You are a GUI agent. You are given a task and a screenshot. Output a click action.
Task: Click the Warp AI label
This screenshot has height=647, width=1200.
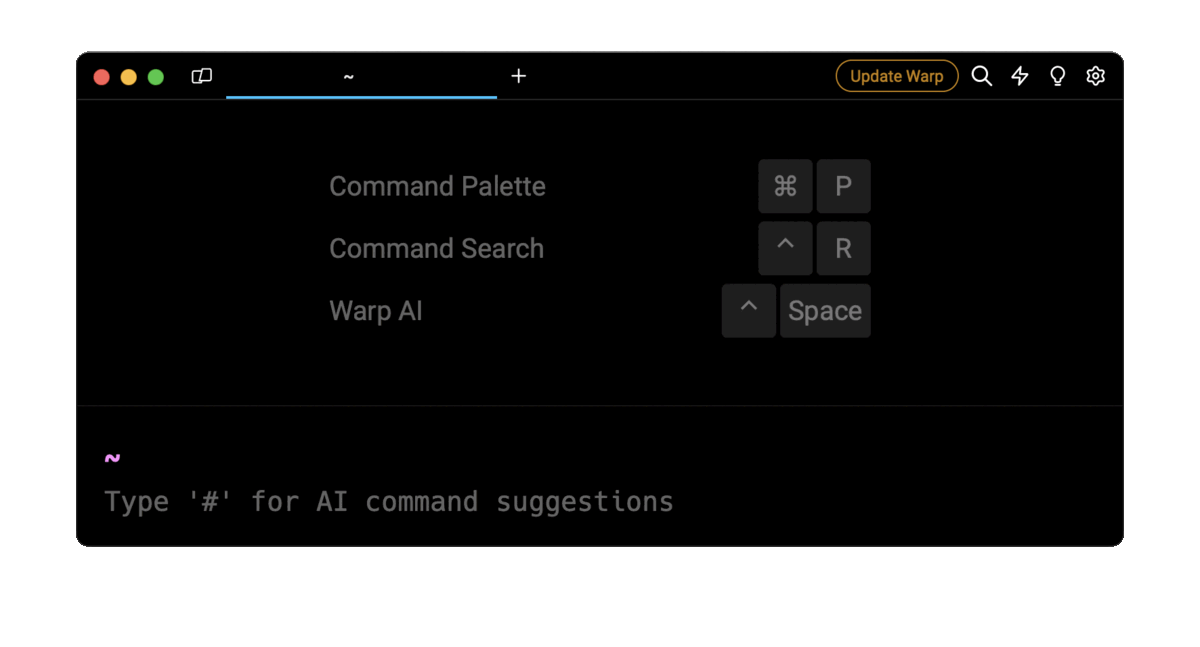coord(375,310)
